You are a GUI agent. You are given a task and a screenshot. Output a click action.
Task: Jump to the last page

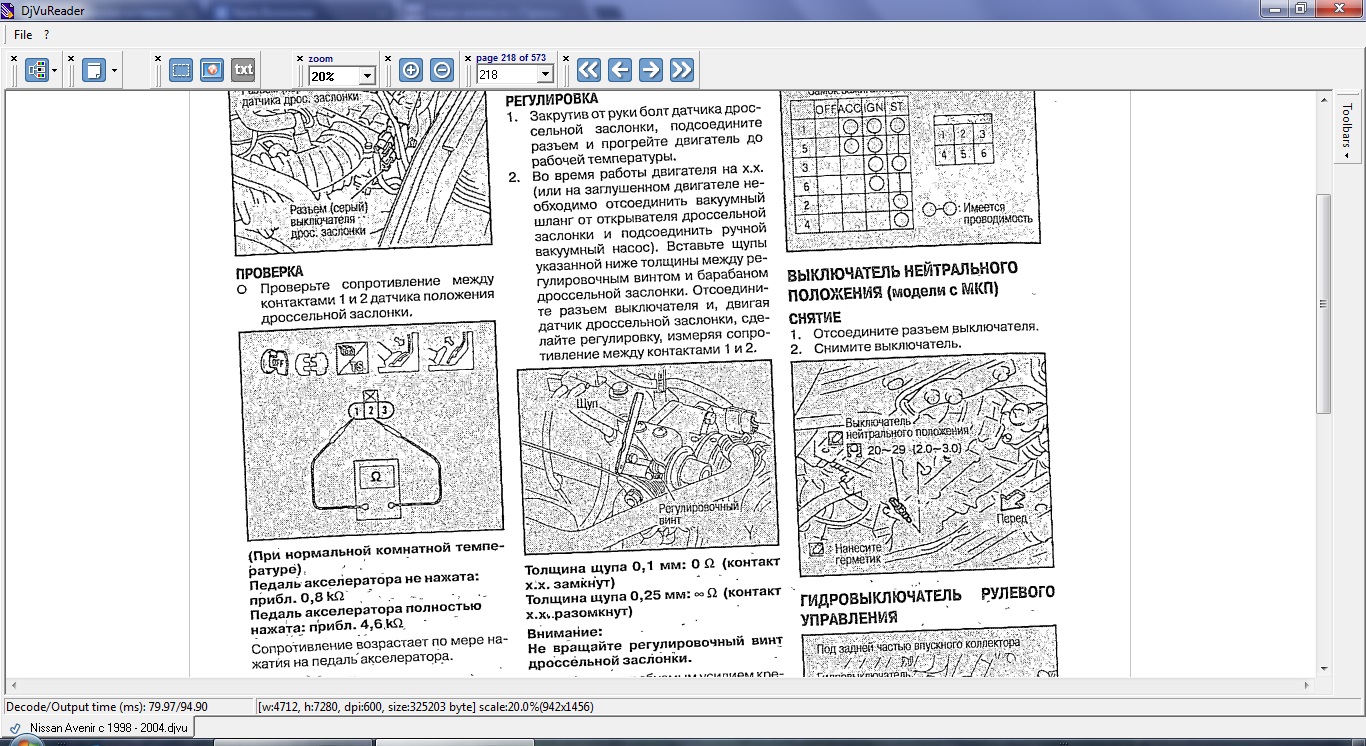click(x=682, y=70)
